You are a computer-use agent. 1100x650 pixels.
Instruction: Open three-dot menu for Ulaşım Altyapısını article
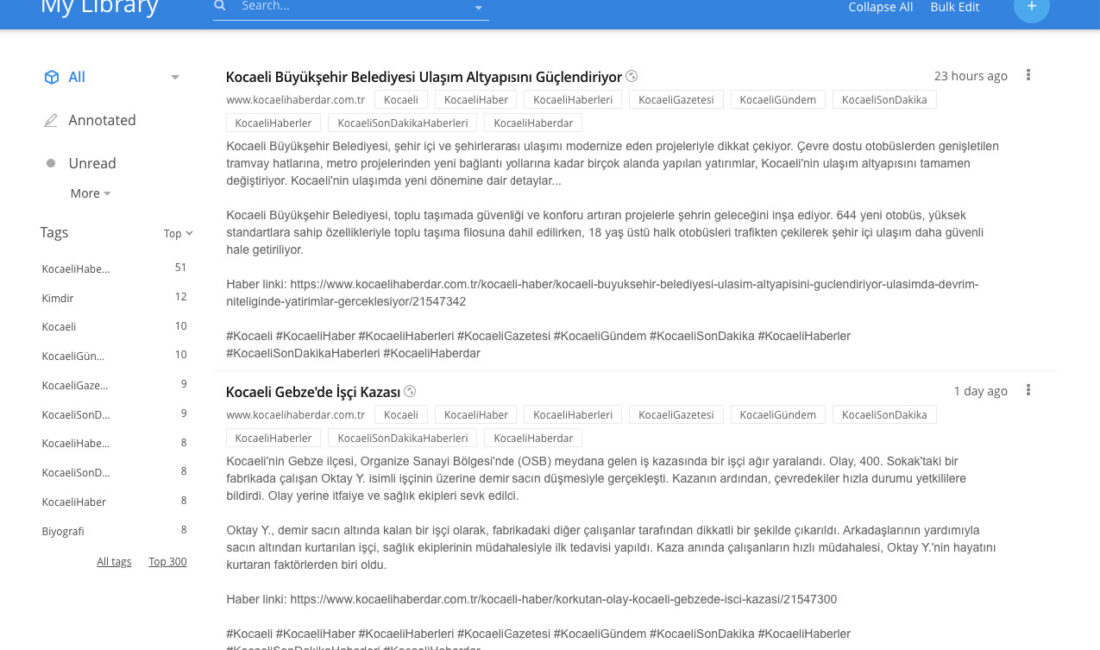(1028, 76)
